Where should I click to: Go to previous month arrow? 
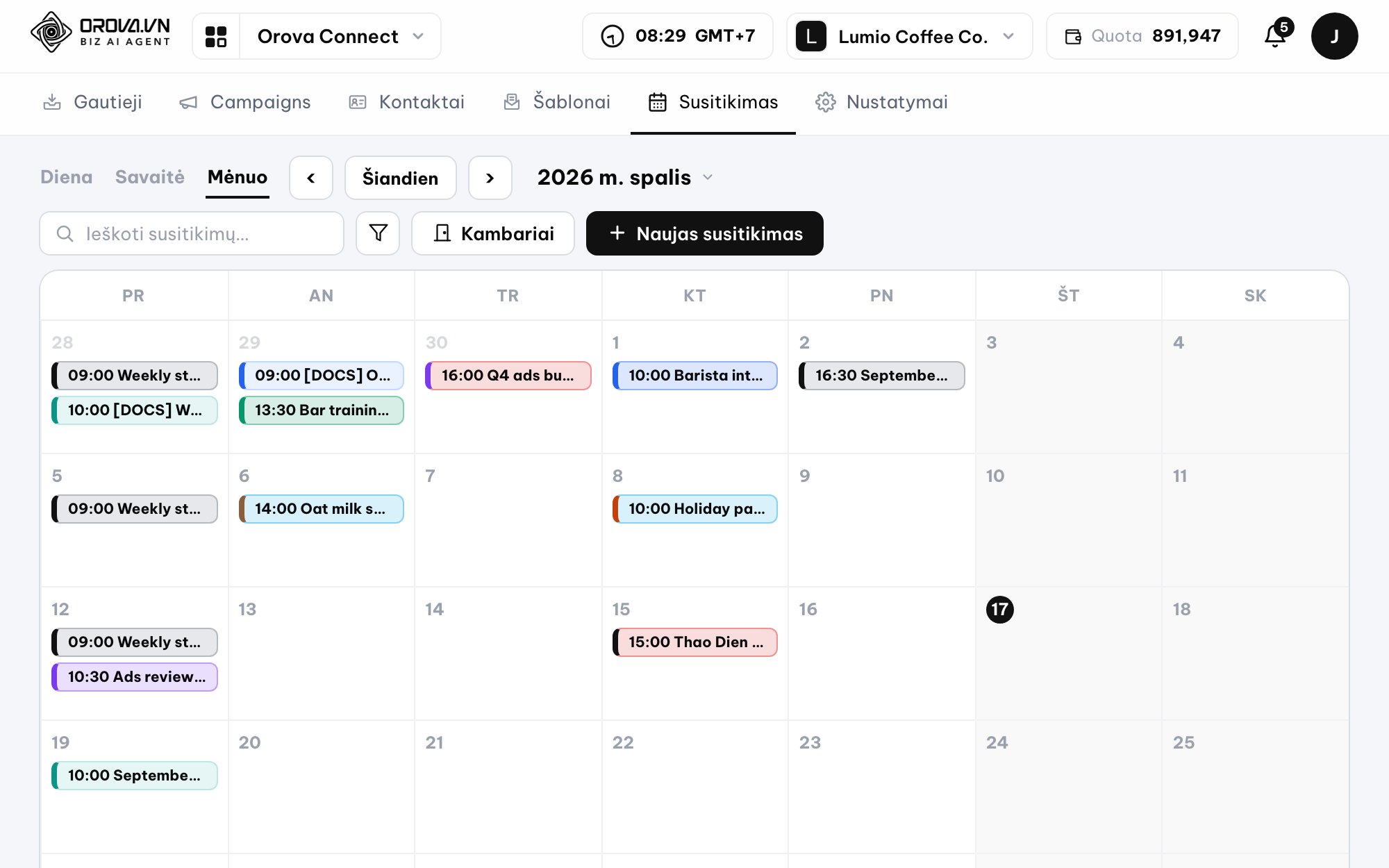coord(311,178)
